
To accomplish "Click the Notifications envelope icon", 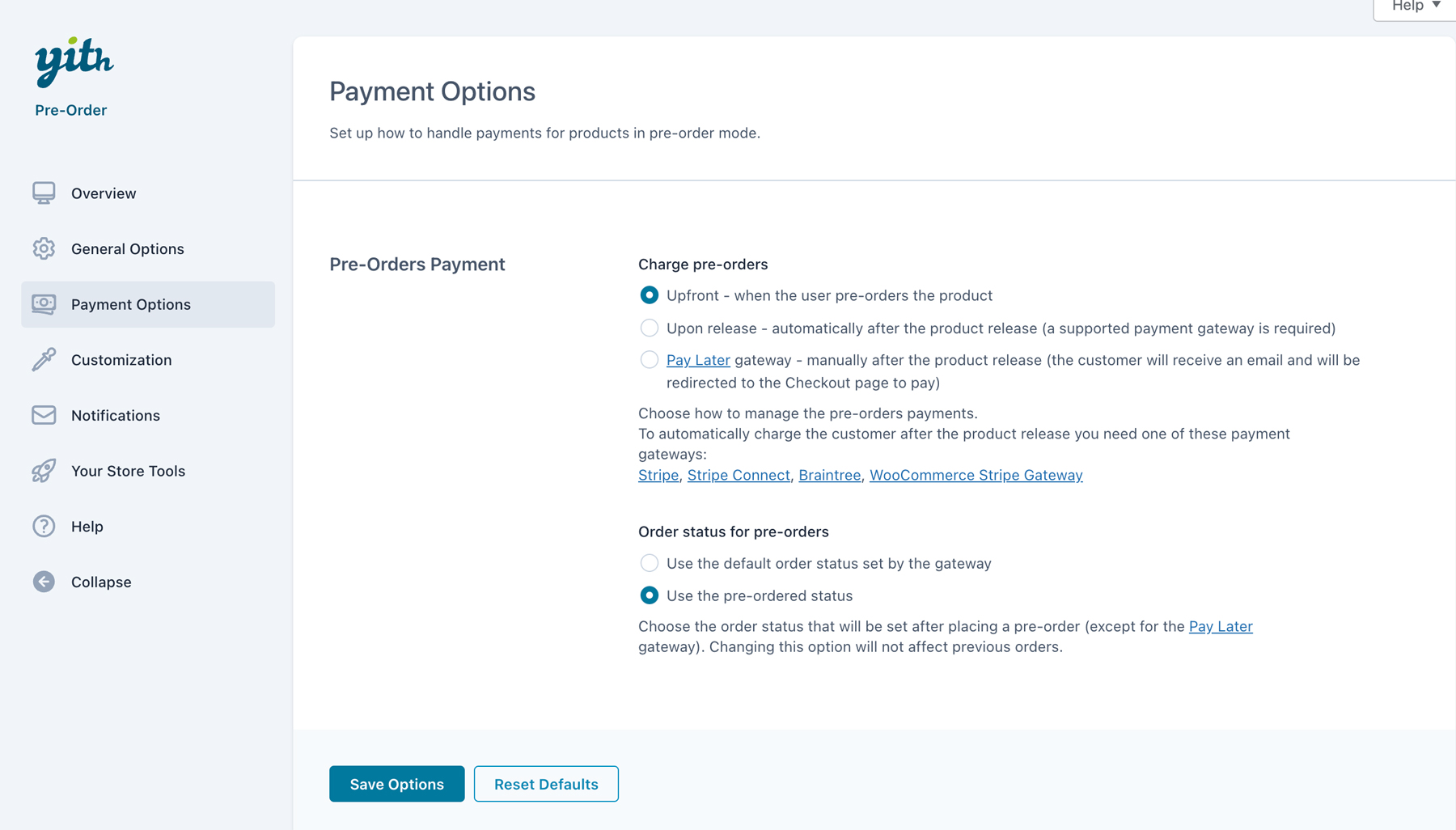I will [44, 415].
